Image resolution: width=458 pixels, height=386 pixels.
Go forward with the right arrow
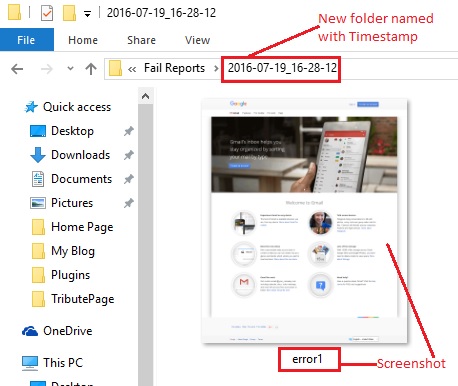coord(47,69)
